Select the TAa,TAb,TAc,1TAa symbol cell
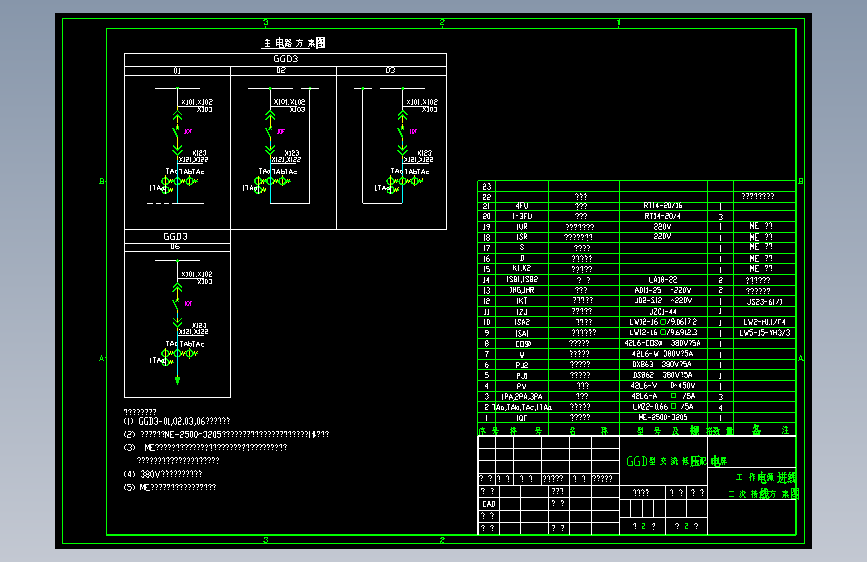Screen dimensions: 867x562 pos(521,407)
